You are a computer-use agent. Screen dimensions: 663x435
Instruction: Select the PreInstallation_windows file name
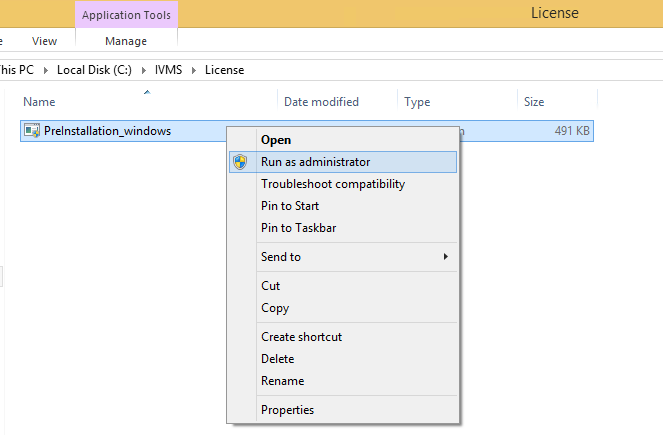107,131
